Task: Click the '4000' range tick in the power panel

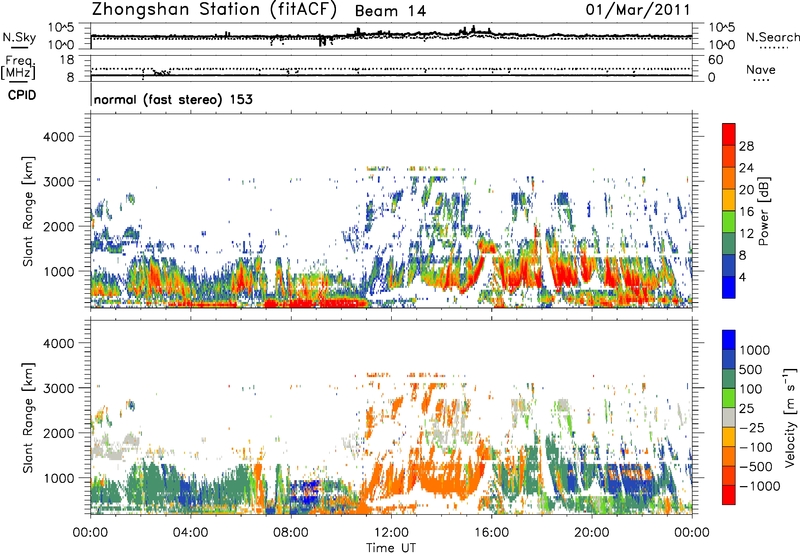Action: tap(58, 137)
